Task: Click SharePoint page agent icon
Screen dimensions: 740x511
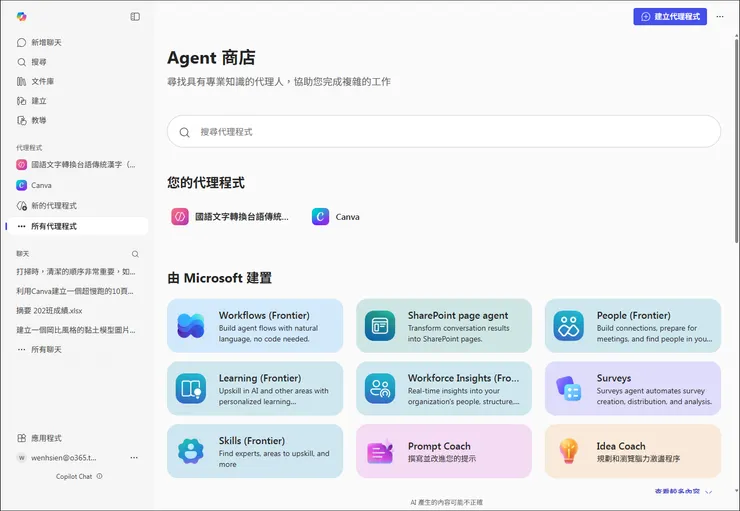Action: pyautogui.click(x=380, y=326)
